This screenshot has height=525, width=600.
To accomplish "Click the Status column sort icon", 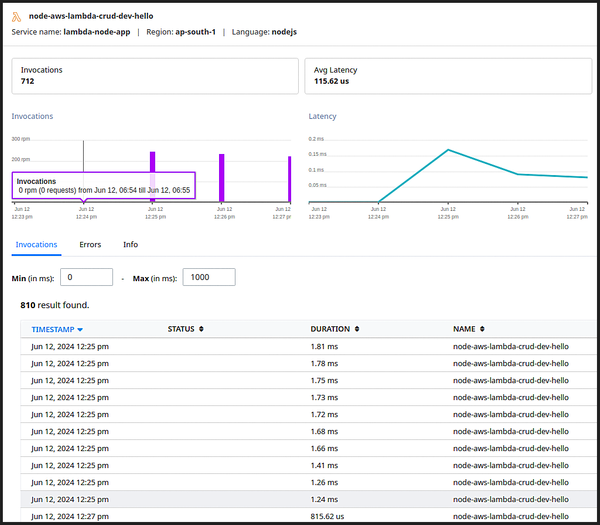I will coord(201,329).
